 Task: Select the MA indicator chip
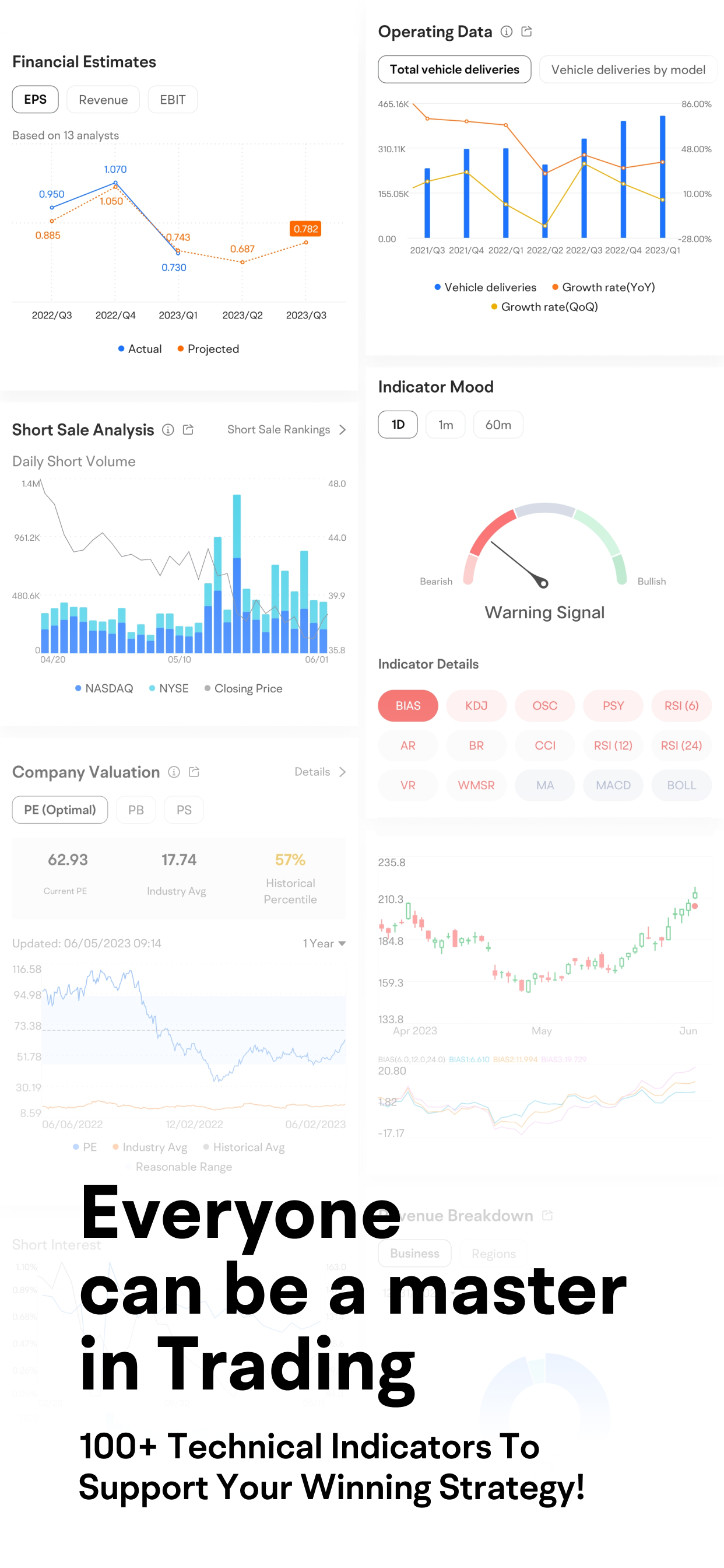545,785
